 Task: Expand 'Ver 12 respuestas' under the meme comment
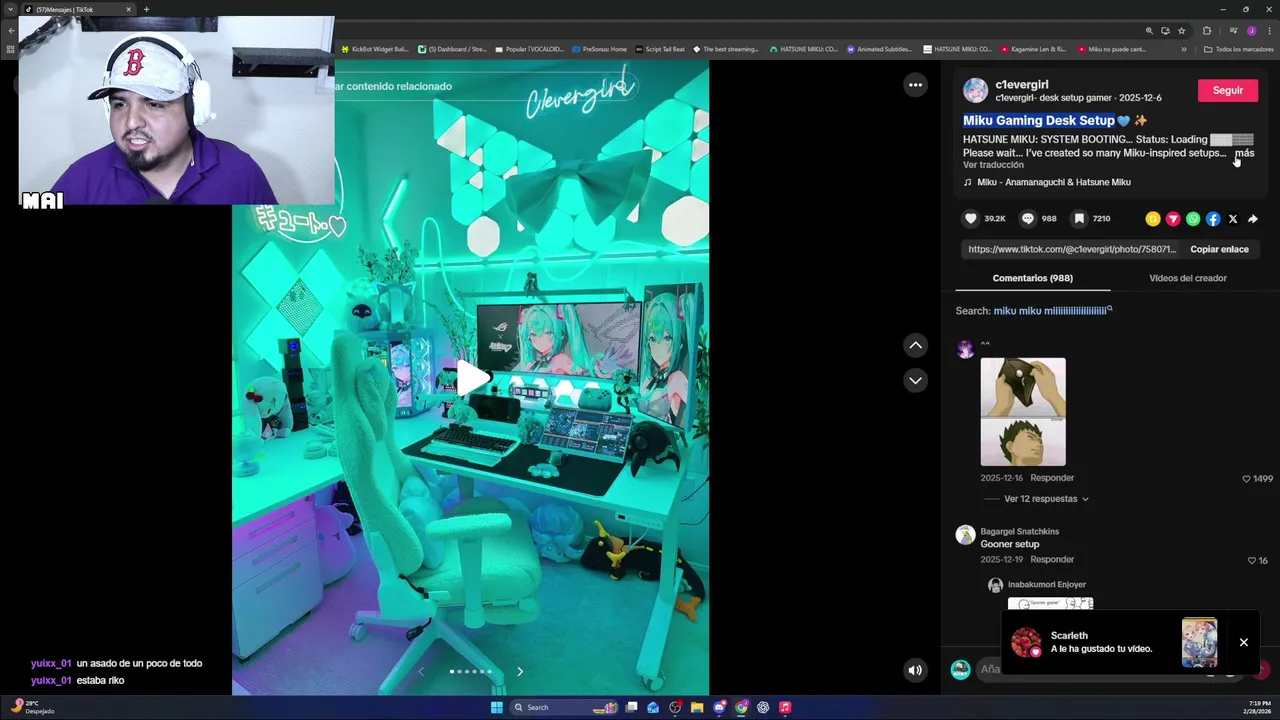1046,499
